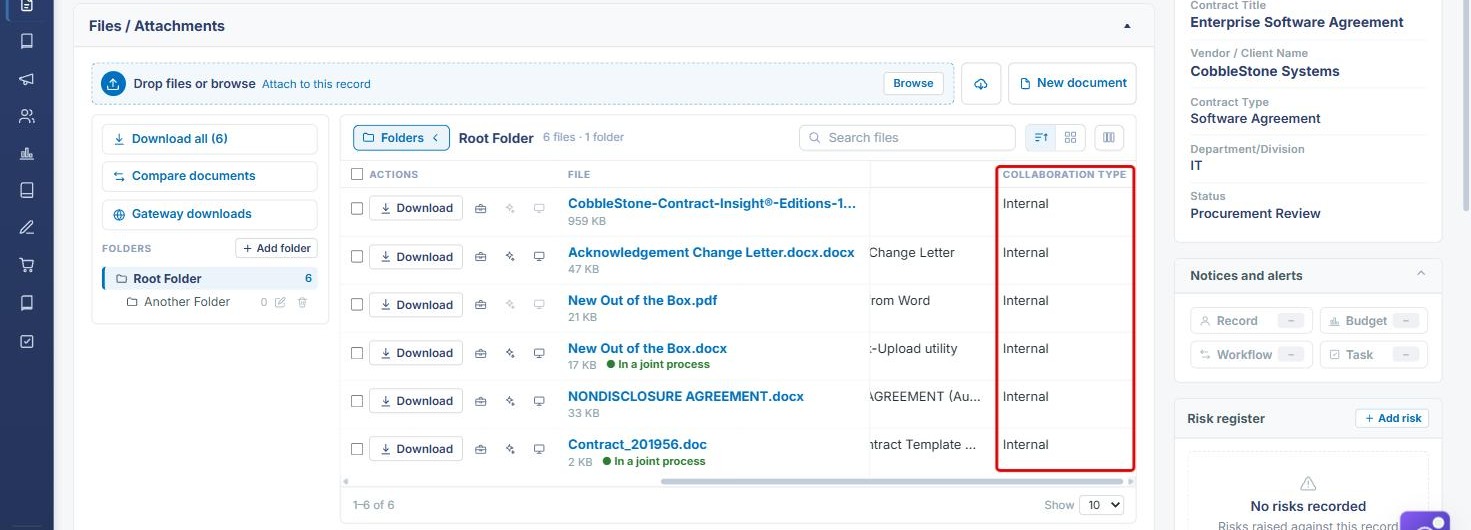Check the box for NONDISCLOSURE AGREEMENT.docx
Image resolution: width=1471 pixels, height=530 pixels.
pos(357,401)
